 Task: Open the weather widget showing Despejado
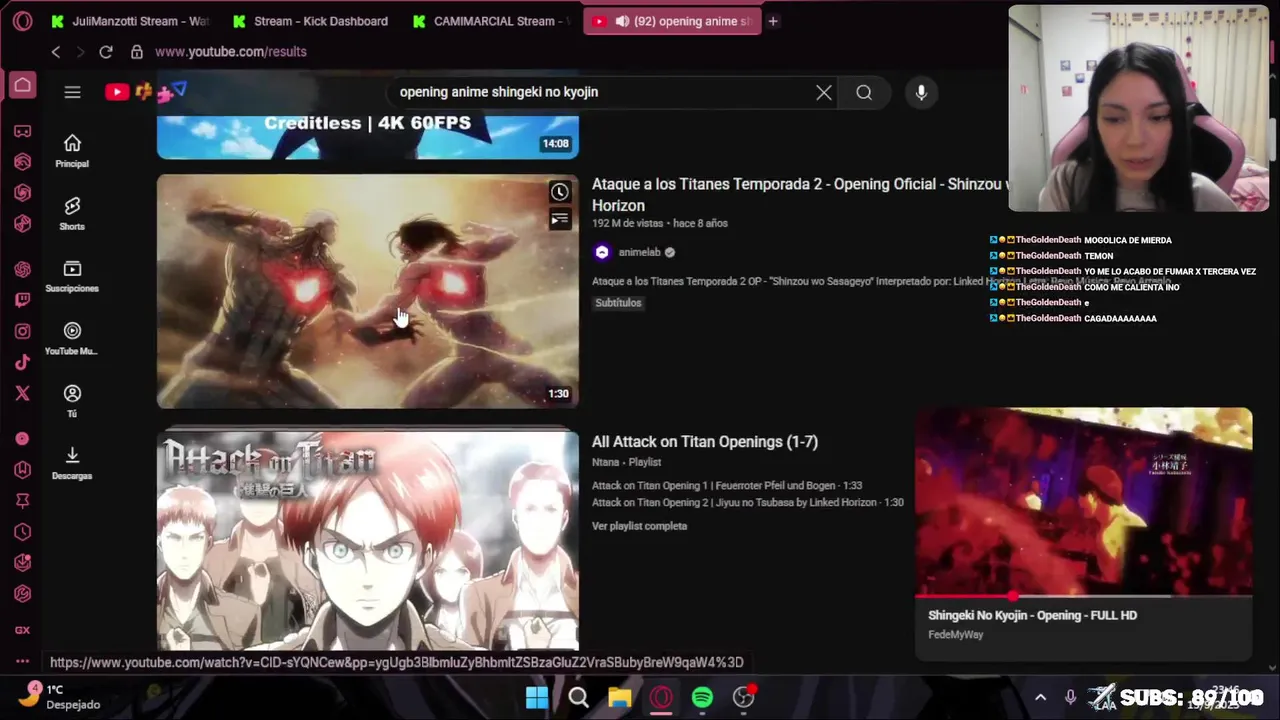tap(60, 697)
